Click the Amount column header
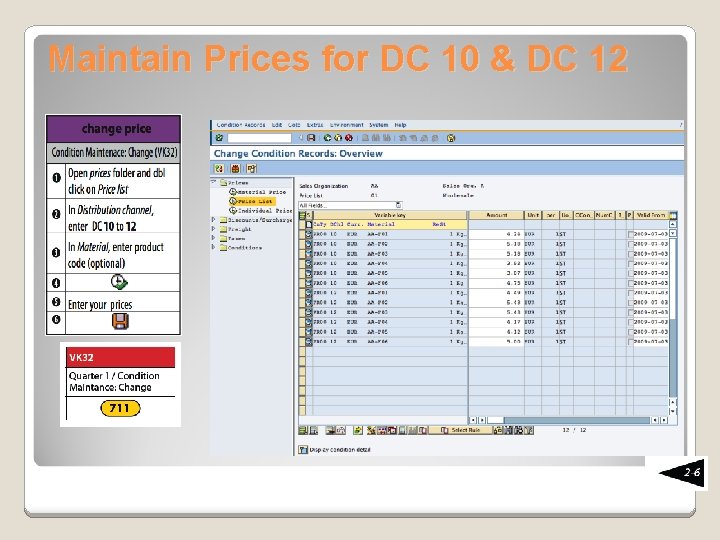This screenshot has width=720, height=540. 496,215
